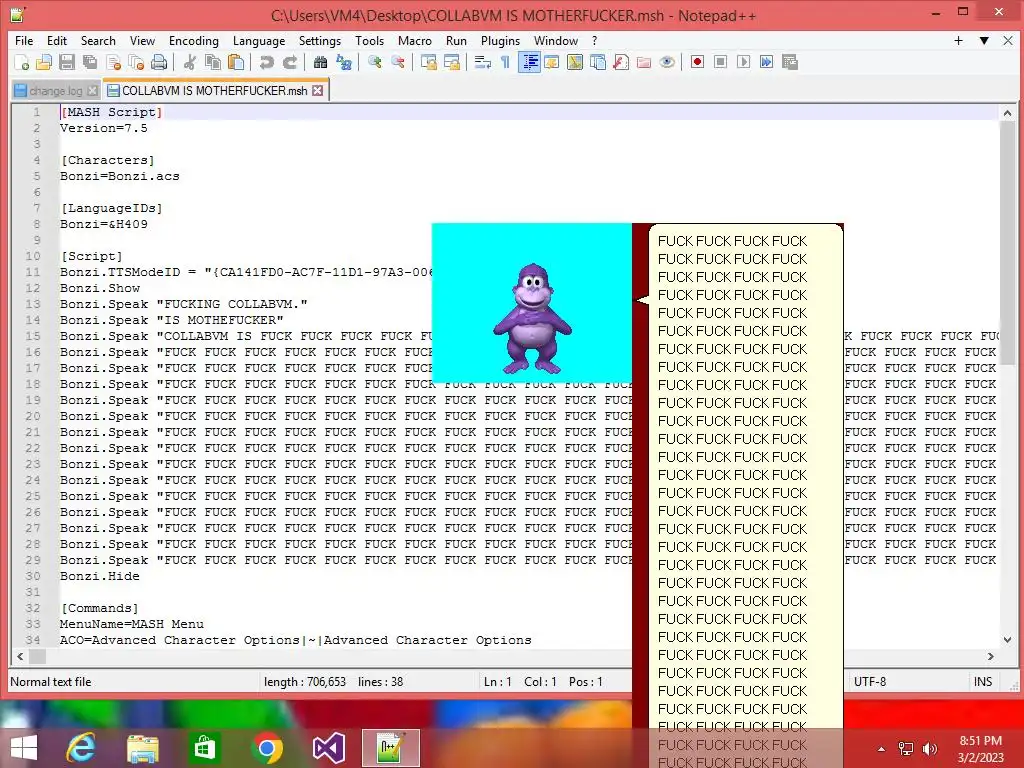This screenshot has width=1024, height=768.
Task: Start macro recording with red dot
Action: tap(697, 62)
